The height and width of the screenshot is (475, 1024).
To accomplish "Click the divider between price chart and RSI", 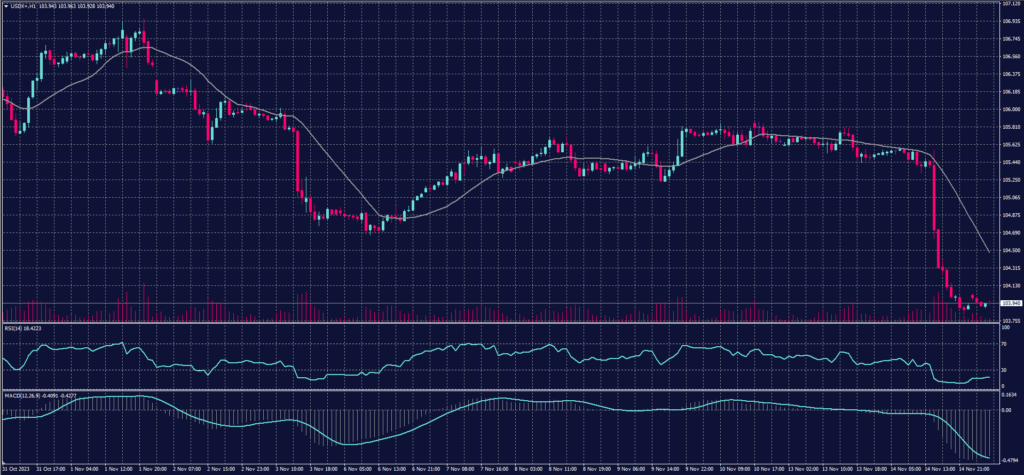I will click(500, 322).
